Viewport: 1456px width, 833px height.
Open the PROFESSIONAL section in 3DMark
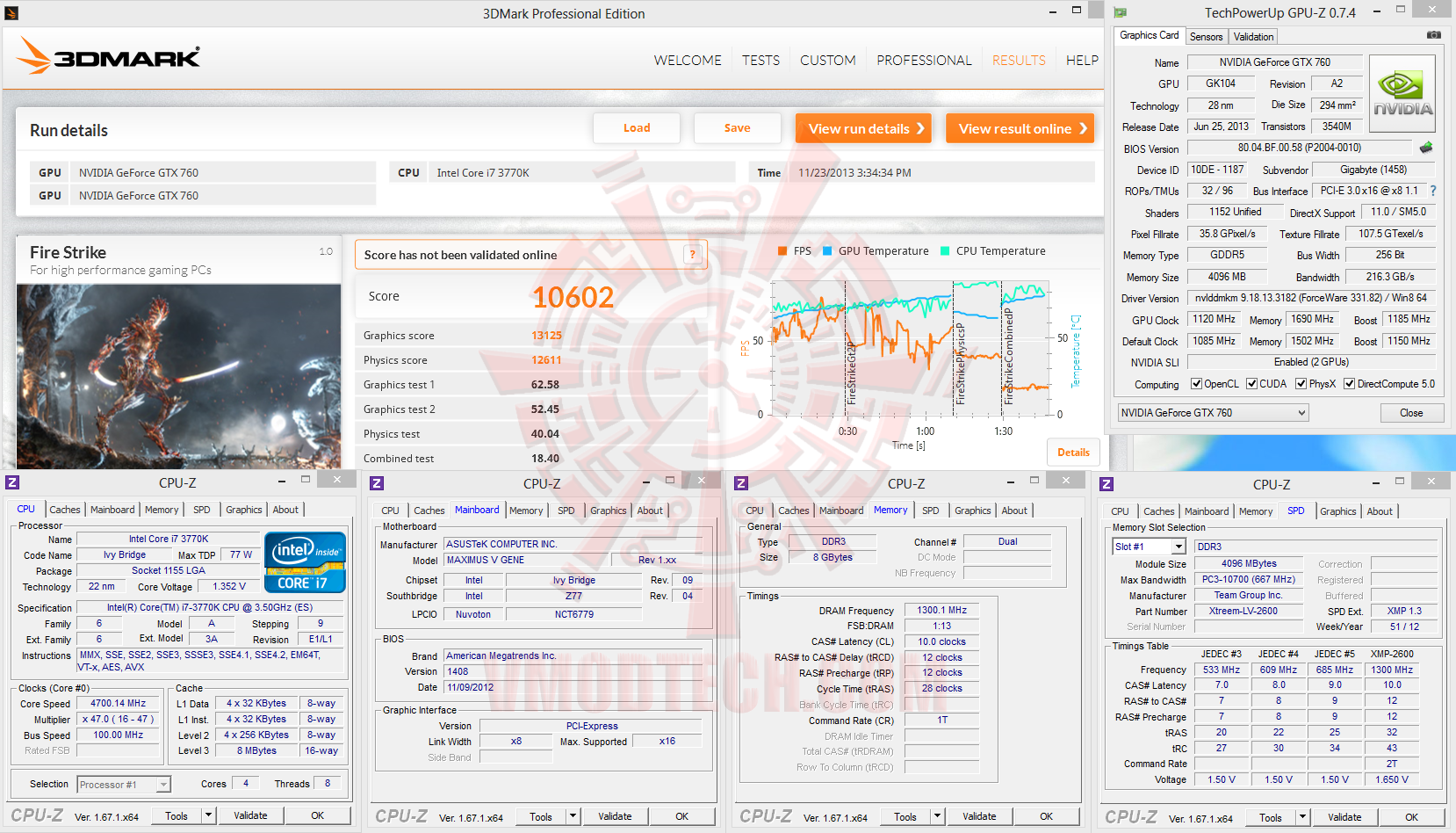pyautogui.click(x=924, y=60)
